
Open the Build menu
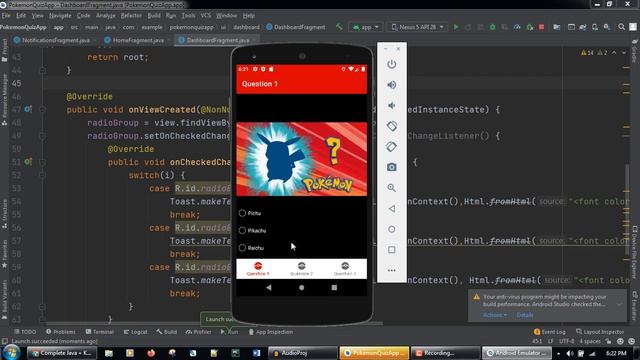154,16
